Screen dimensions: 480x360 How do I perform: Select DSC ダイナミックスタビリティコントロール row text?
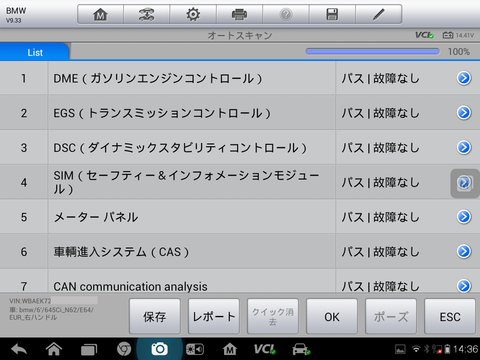point(180,148)
